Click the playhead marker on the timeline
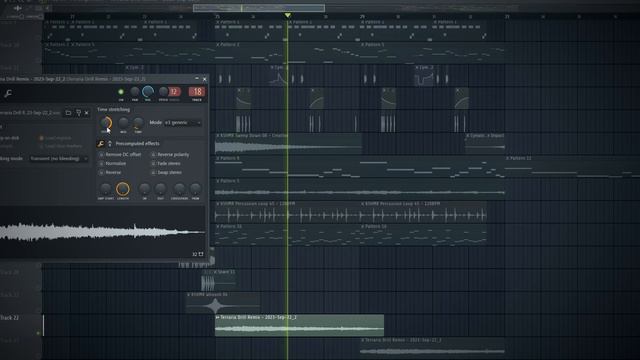640x360 pixels. (288, 15)
